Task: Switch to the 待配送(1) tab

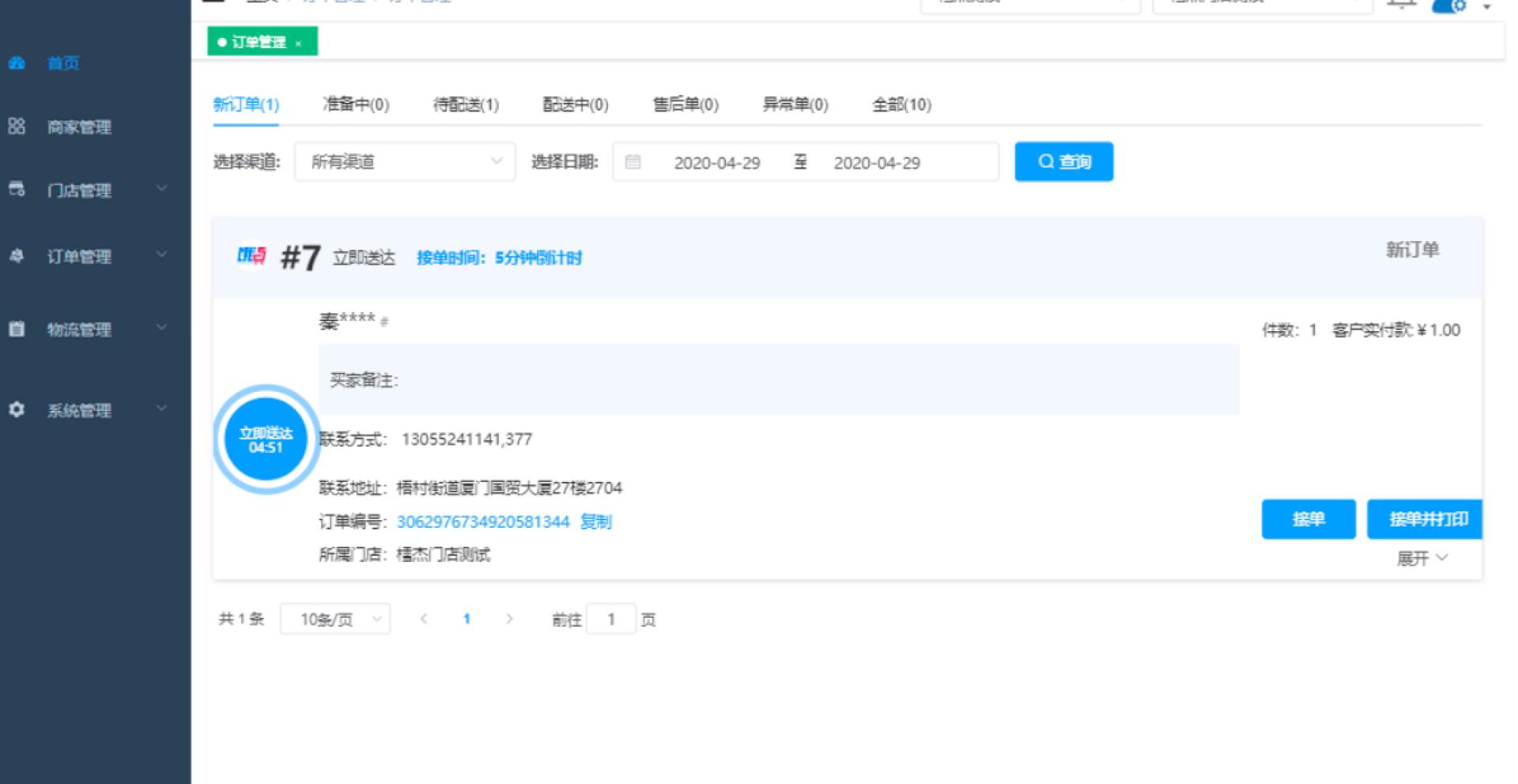Action: [466, 104]
